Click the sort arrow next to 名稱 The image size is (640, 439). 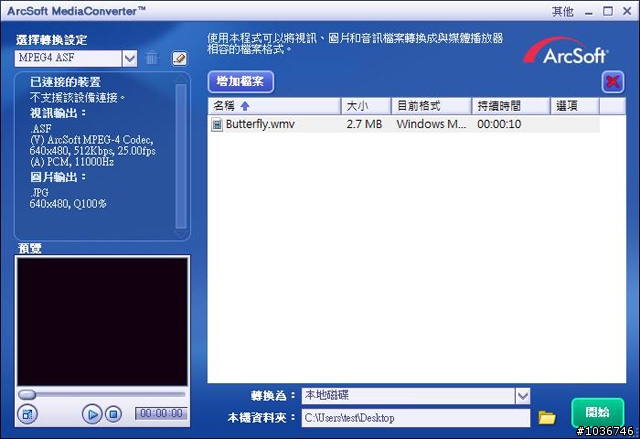point(245,106)
